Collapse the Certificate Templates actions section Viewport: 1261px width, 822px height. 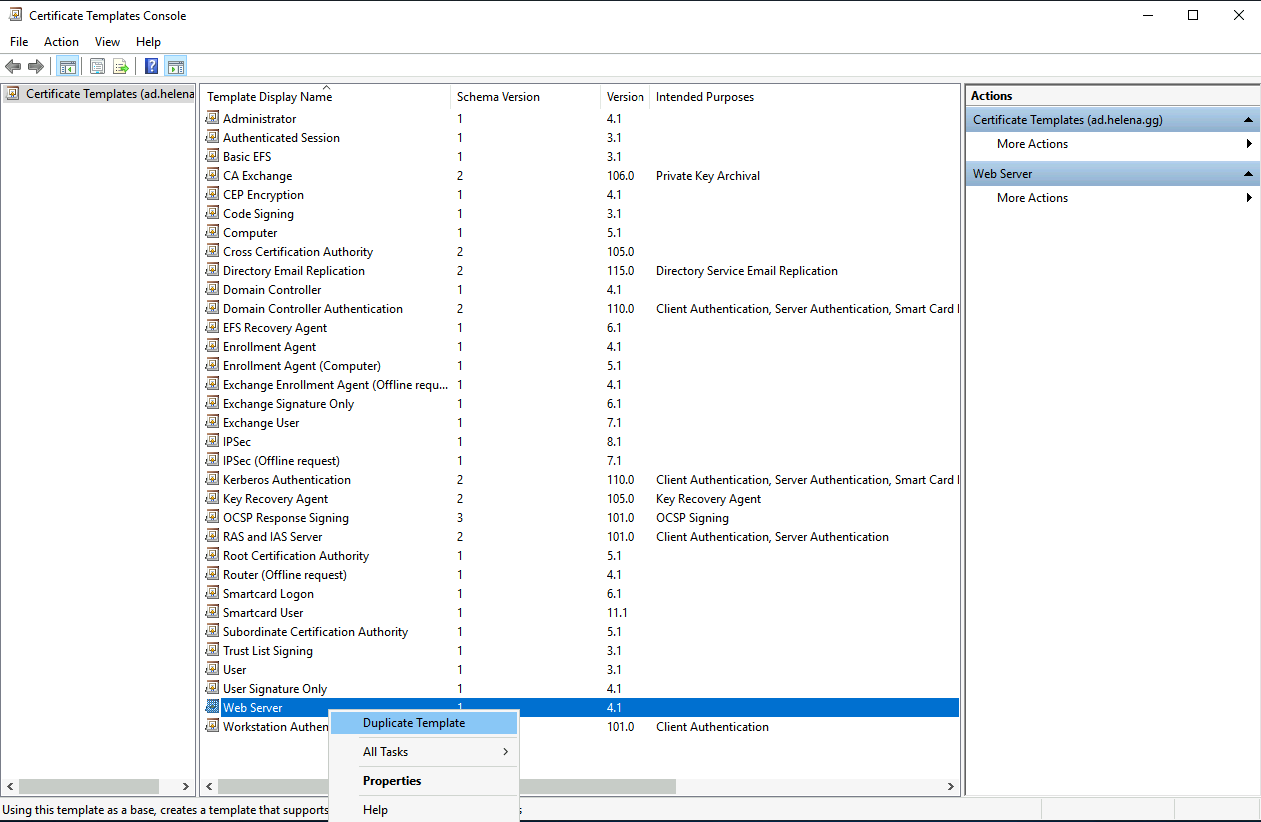click(x=1248, y=120)
